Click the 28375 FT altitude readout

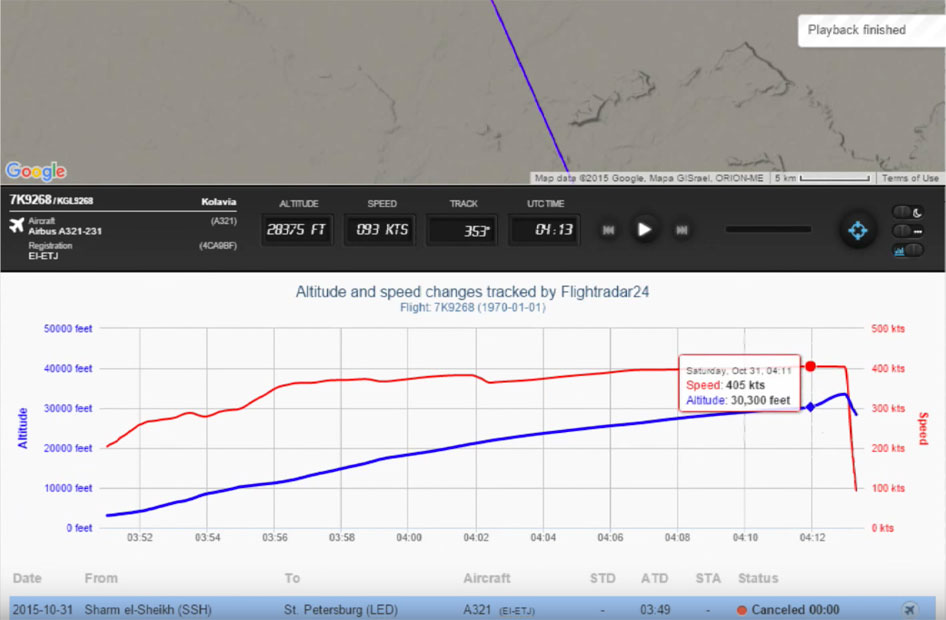296,229
